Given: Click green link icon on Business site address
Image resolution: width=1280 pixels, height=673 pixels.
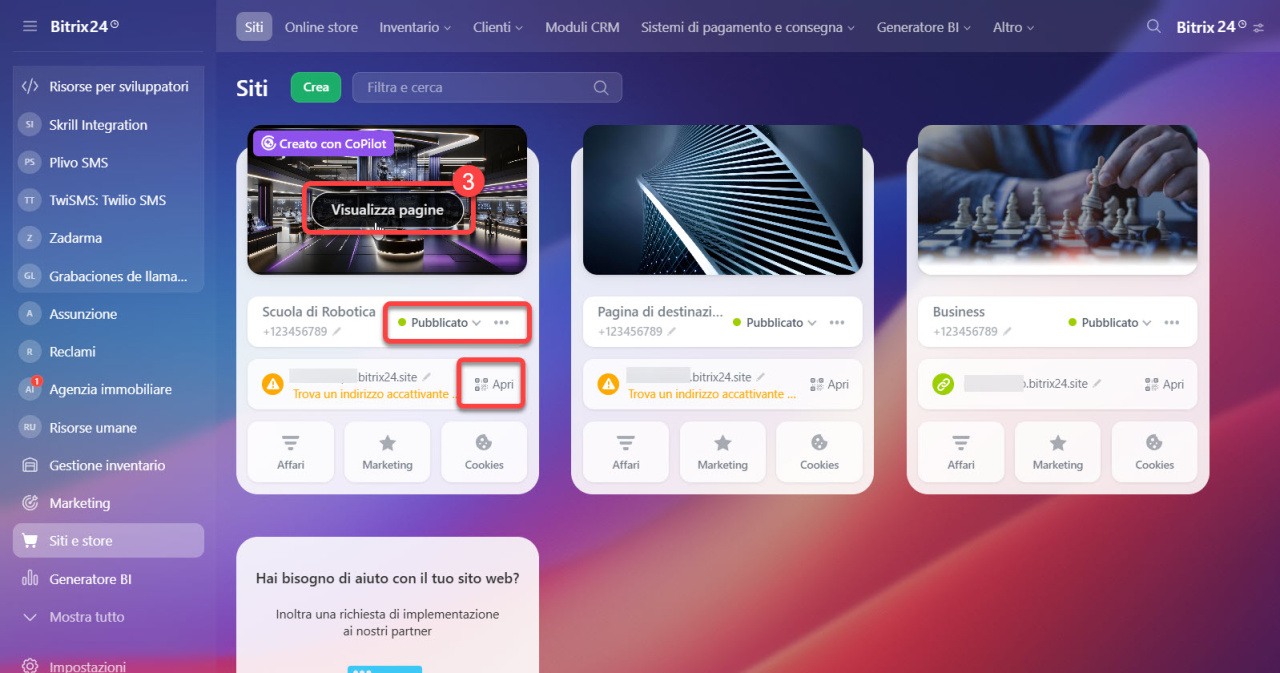Looking at the screenshot, I should [x=943, y=384].
